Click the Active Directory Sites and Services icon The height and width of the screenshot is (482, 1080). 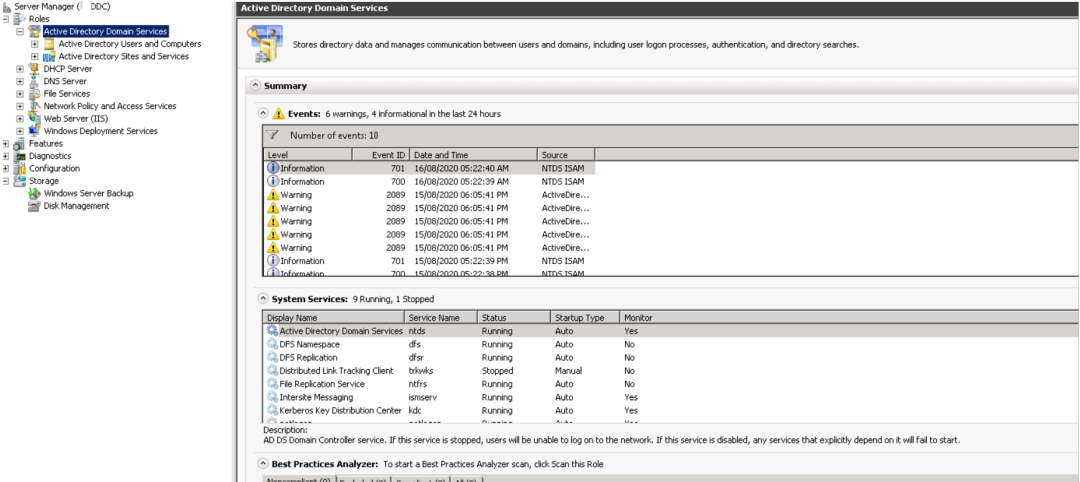pyautogui.click(x=50, y=56)
